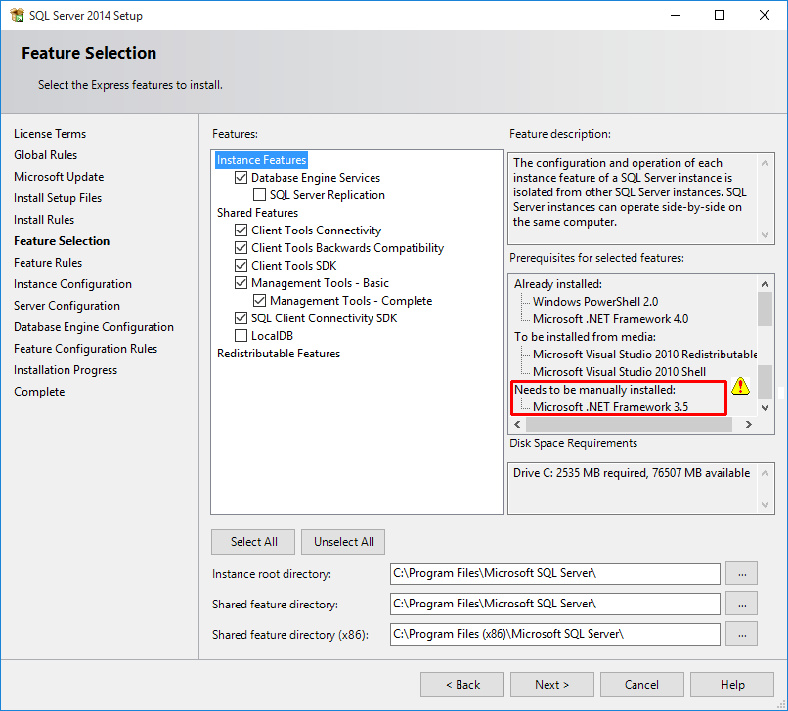Select the Feature Selection step
788x711 pixels.
pyautogui.click(x=62, y=241)
